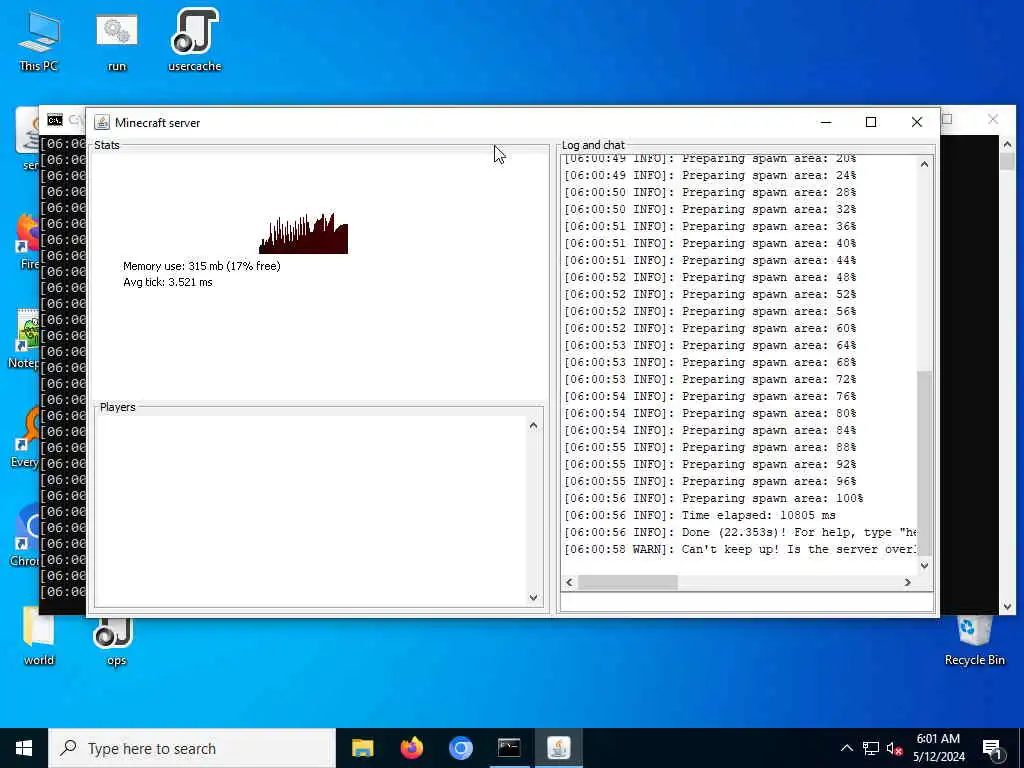Launch Firefox from the taskbar
The width and height of the screenshot is (1024, 768).
411,748
